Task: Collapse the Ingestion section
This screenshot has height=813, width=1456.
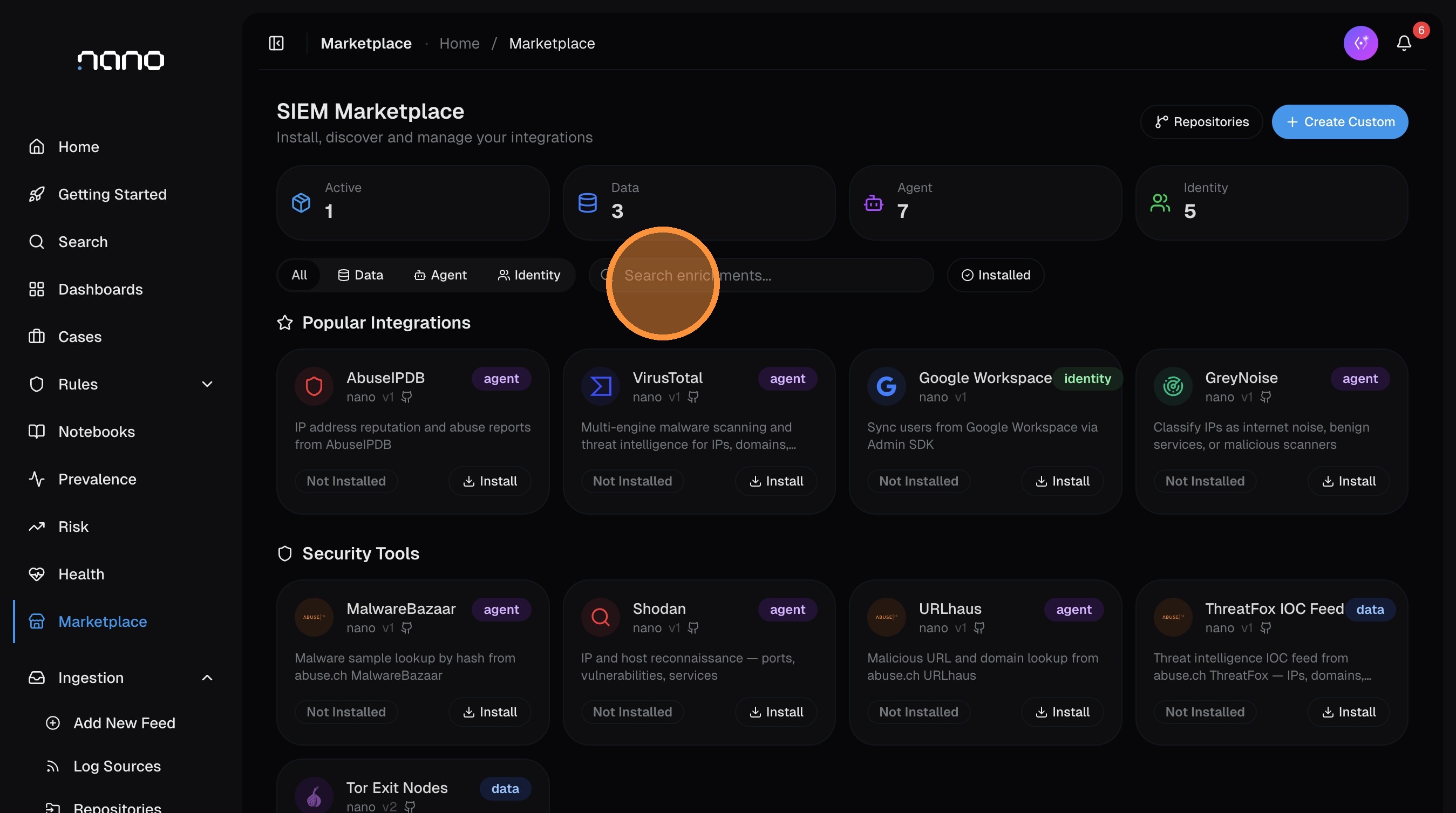Action: 207,678
